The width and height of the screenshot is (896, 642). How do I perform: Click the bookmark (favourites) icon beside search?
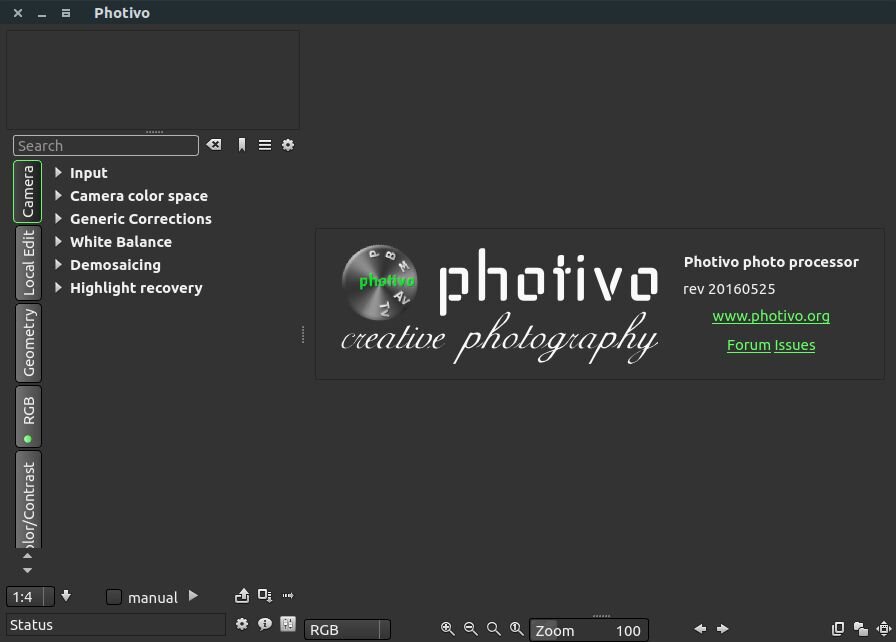coord(242,145)
